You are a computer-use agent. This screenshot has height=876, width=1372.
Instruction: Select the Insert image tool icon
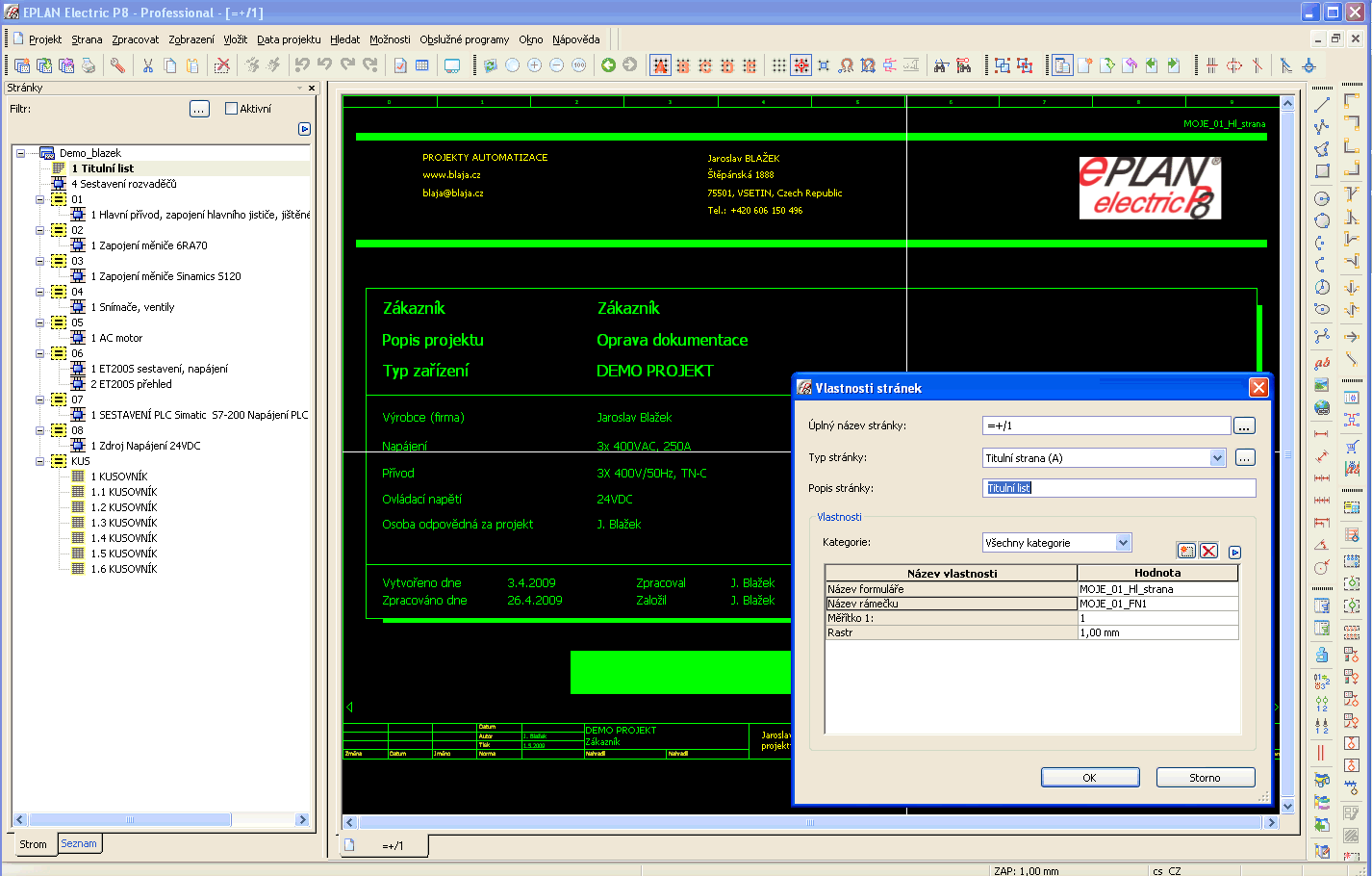(1322, 385)
